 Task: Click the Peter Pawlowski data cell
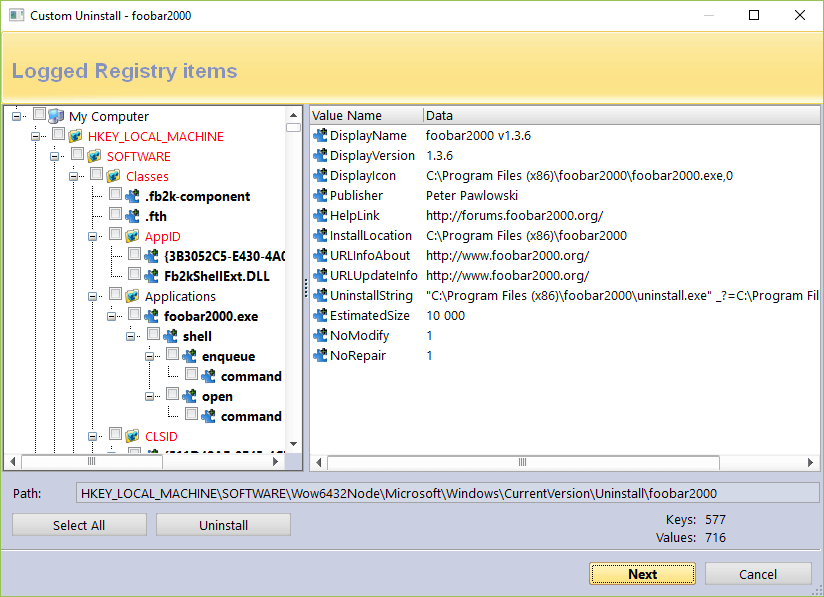[472, 195]
